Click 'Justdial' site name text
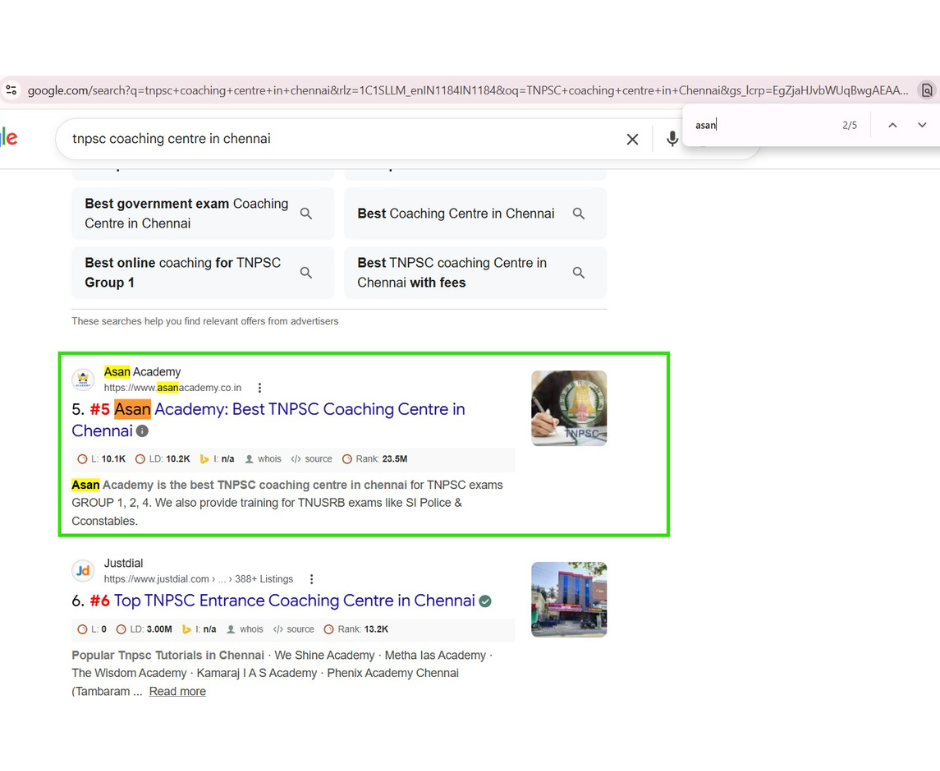The width and height of the screenshot is (940, 771). [x=123, y=563]
